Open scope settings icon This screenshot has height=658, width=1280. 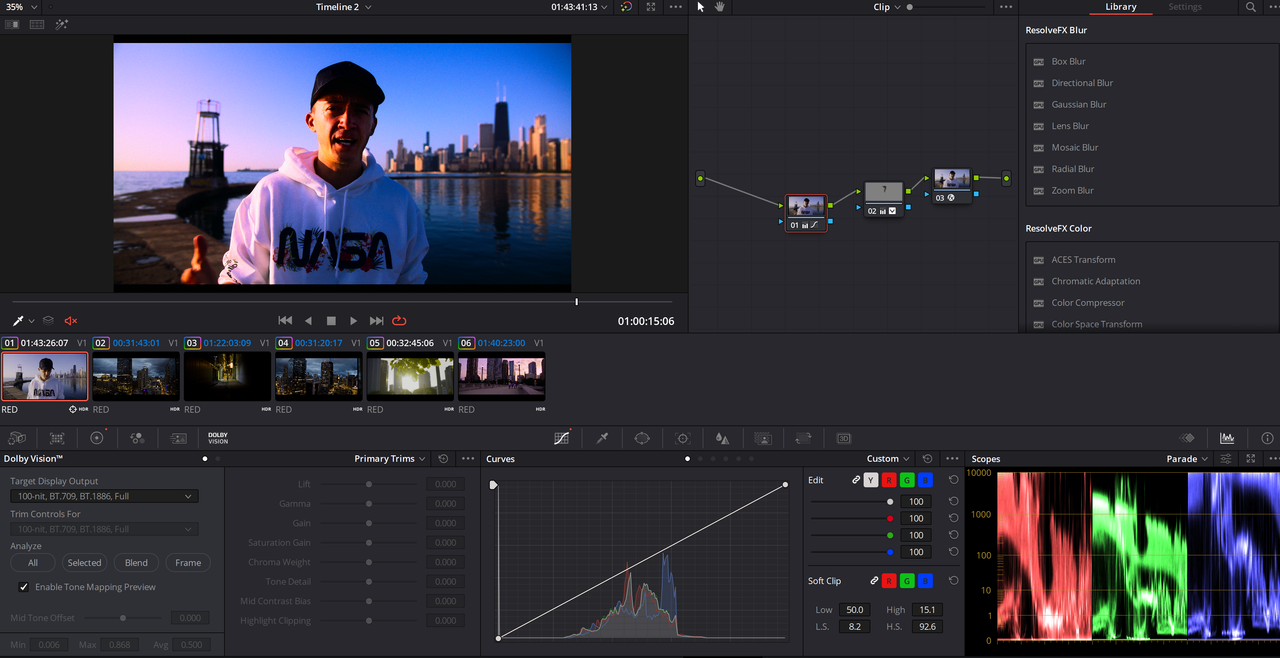coord(1226,459)
